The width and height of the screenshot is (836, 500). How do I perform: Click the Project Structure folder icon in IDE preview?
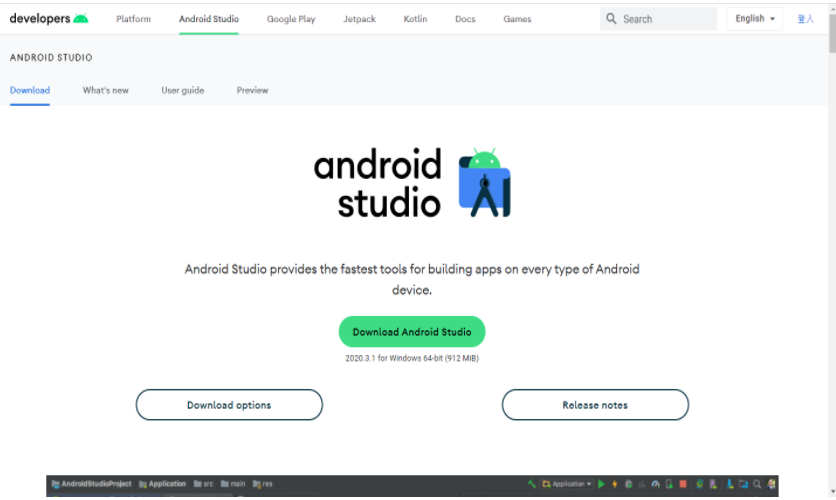pyautogui.click(x=743, y=484)
